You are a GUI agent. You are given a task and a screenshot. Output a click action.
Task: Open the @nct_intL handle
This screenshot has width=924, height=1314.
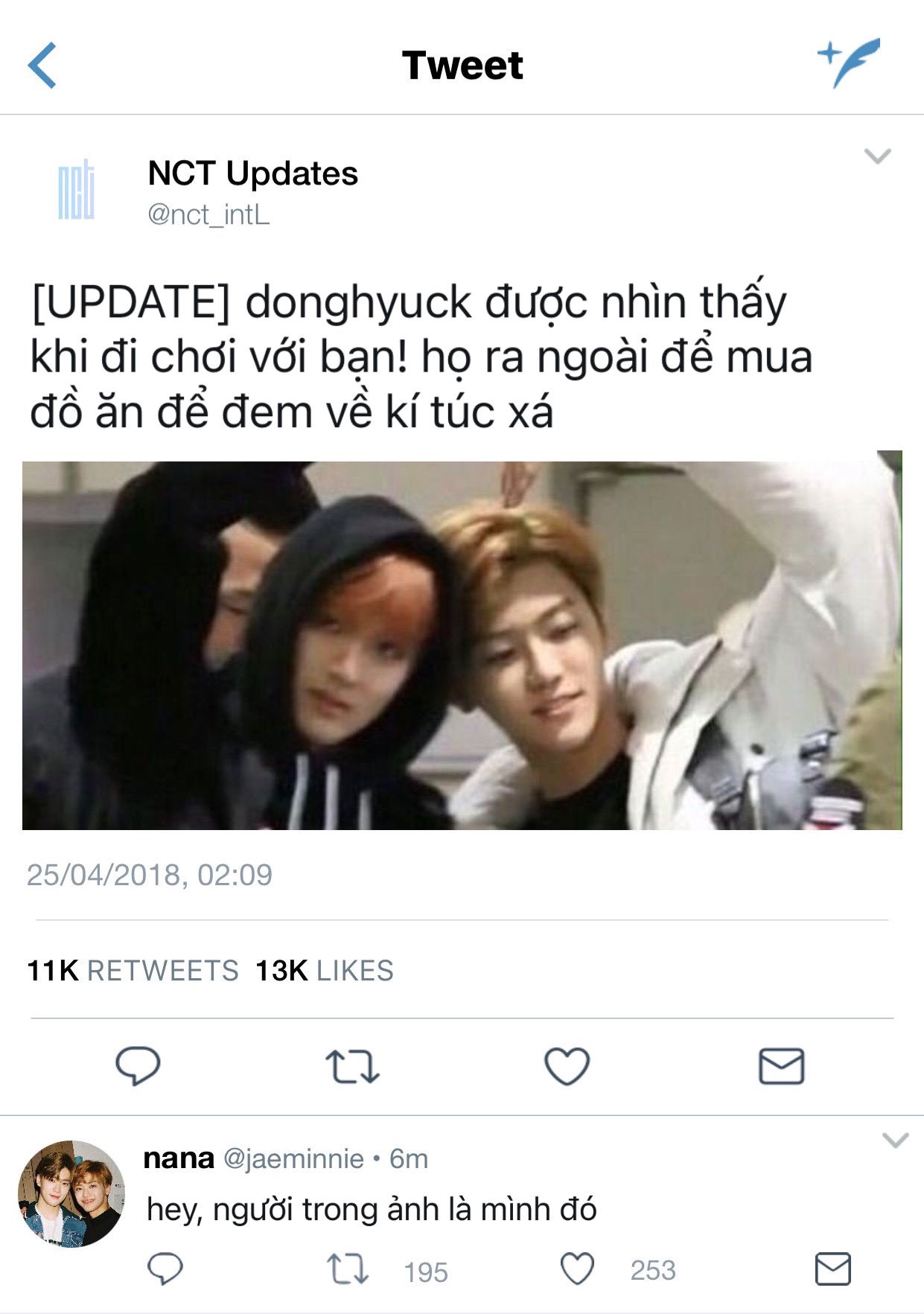tap(209, 215)
